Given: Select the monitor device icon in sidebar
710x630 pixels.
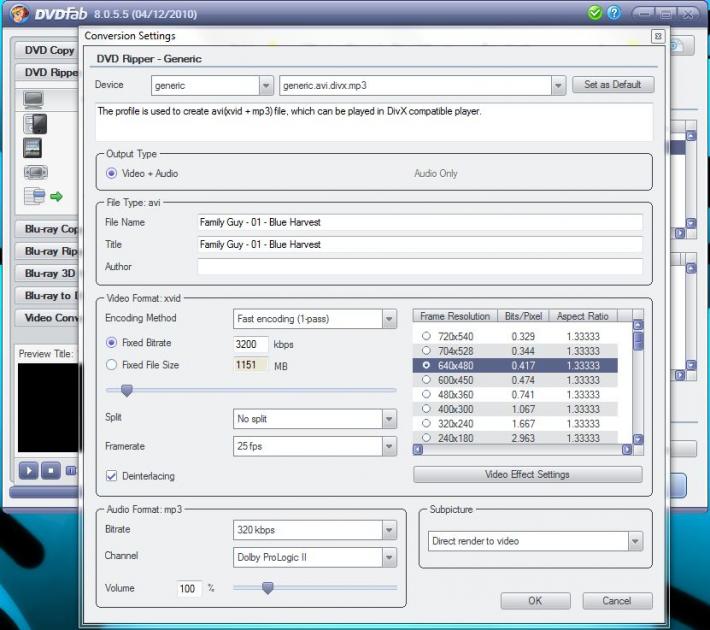Looking at the screenshot, I should tap(34, 99).
